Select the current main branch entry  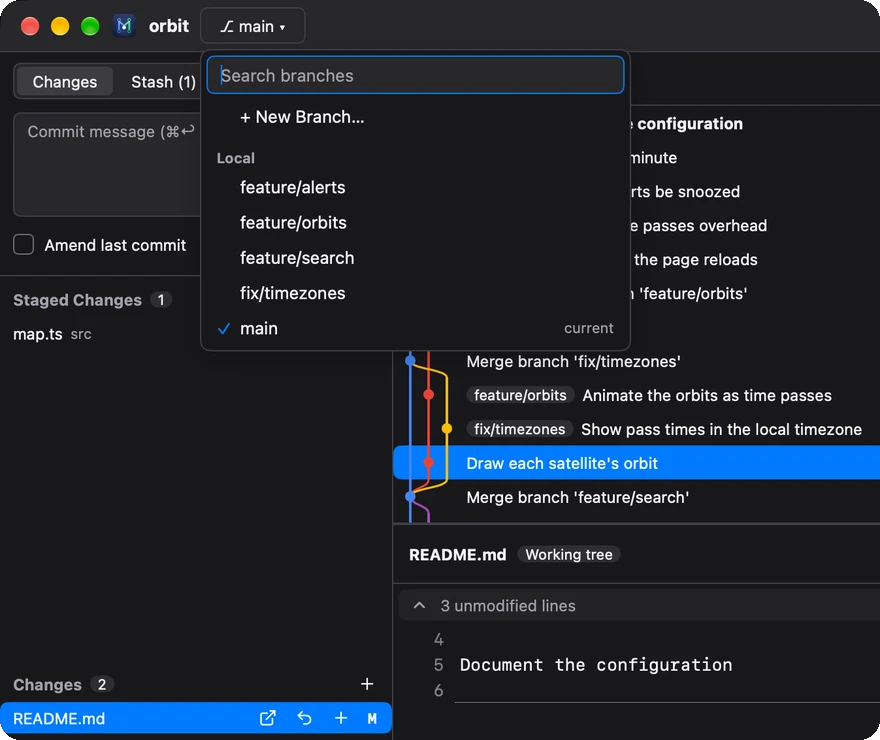click(415, 328)
